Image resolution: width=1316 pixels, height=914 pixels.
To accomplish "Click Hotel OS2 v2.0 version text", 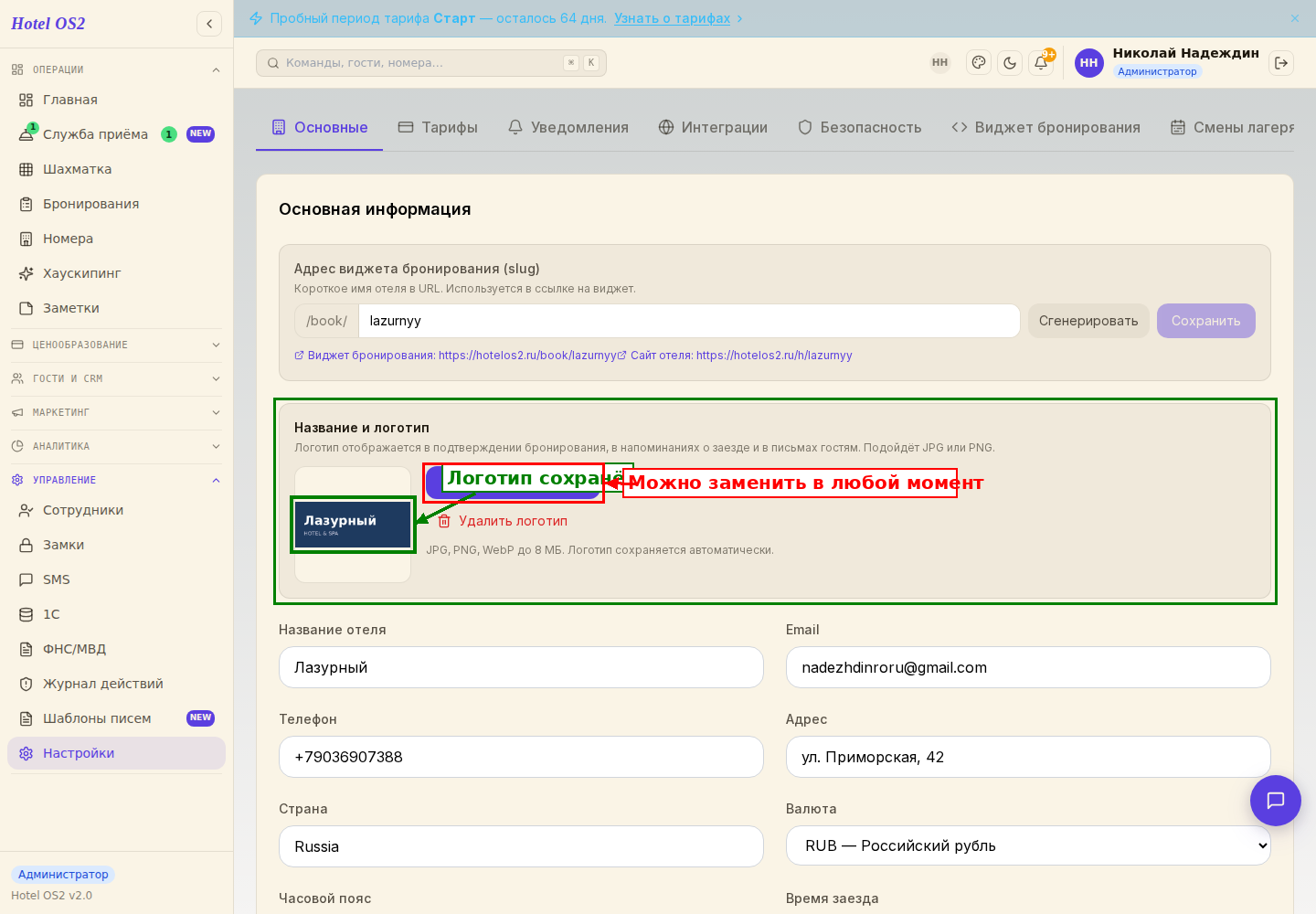I will click(x=52, y=896).
